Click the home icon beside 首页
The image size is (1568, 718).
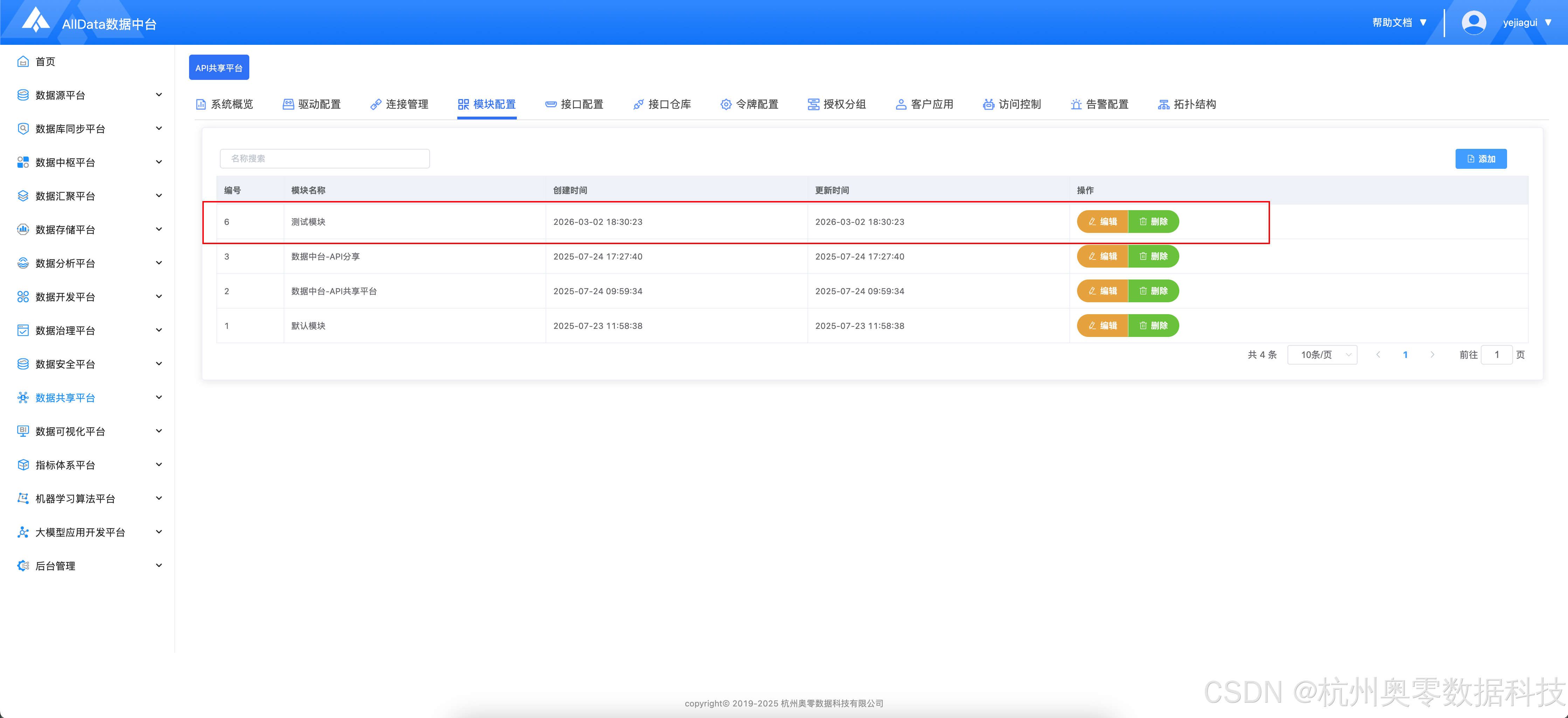[x=23, y=62]
